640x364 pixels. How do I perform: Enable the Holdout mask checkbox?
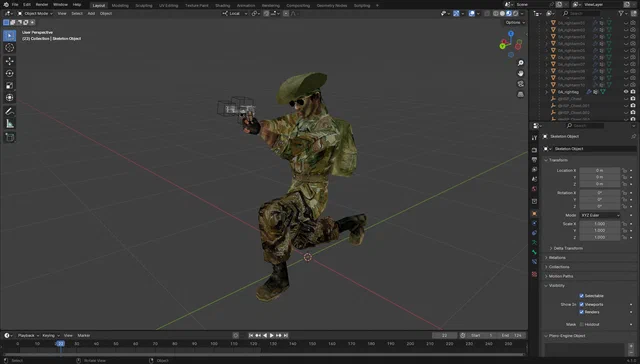[582, 324]
